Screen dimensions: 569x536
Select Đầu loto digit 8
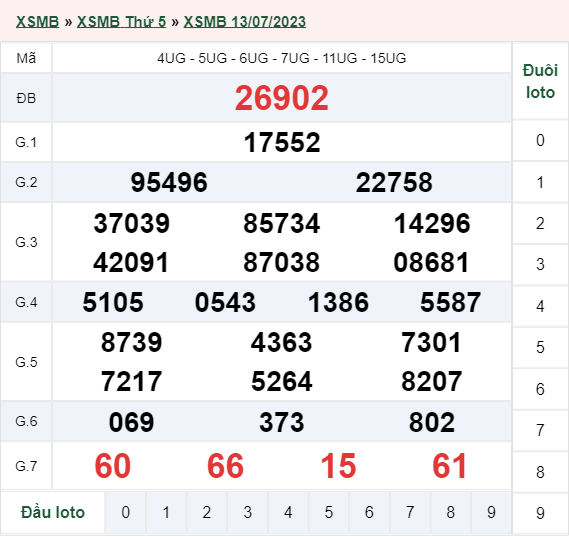pos(451,512)
